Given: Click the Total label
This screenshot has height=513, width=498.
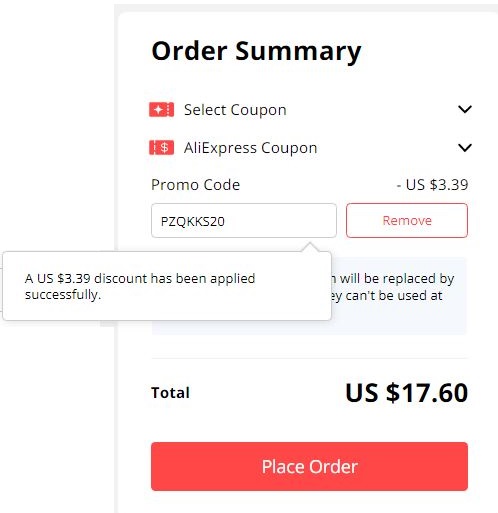Looking at the screenshot, I should tap(170, 393).
